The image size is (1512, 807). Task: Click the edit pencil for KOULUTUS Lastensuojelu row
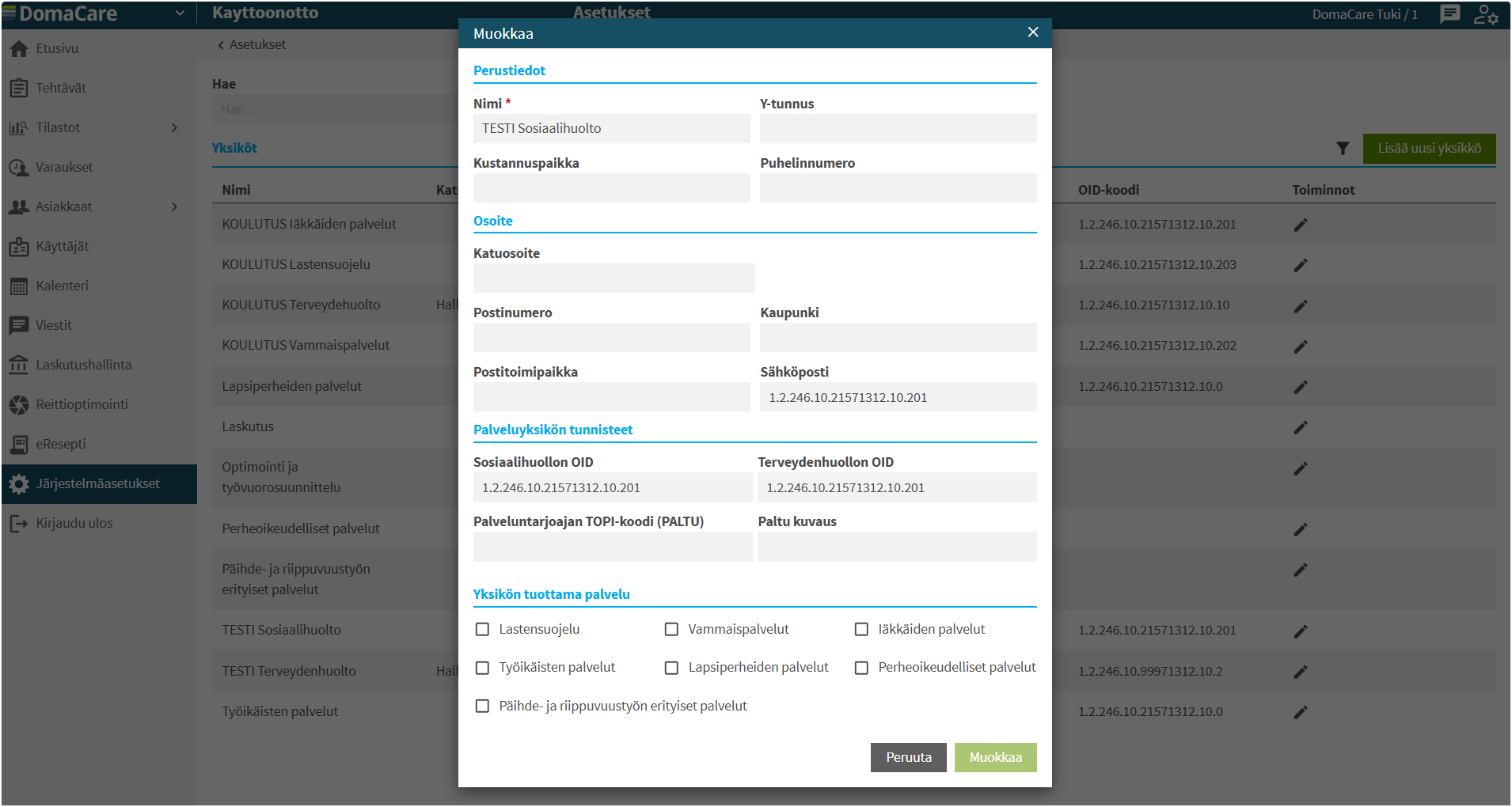(1301, 265)
